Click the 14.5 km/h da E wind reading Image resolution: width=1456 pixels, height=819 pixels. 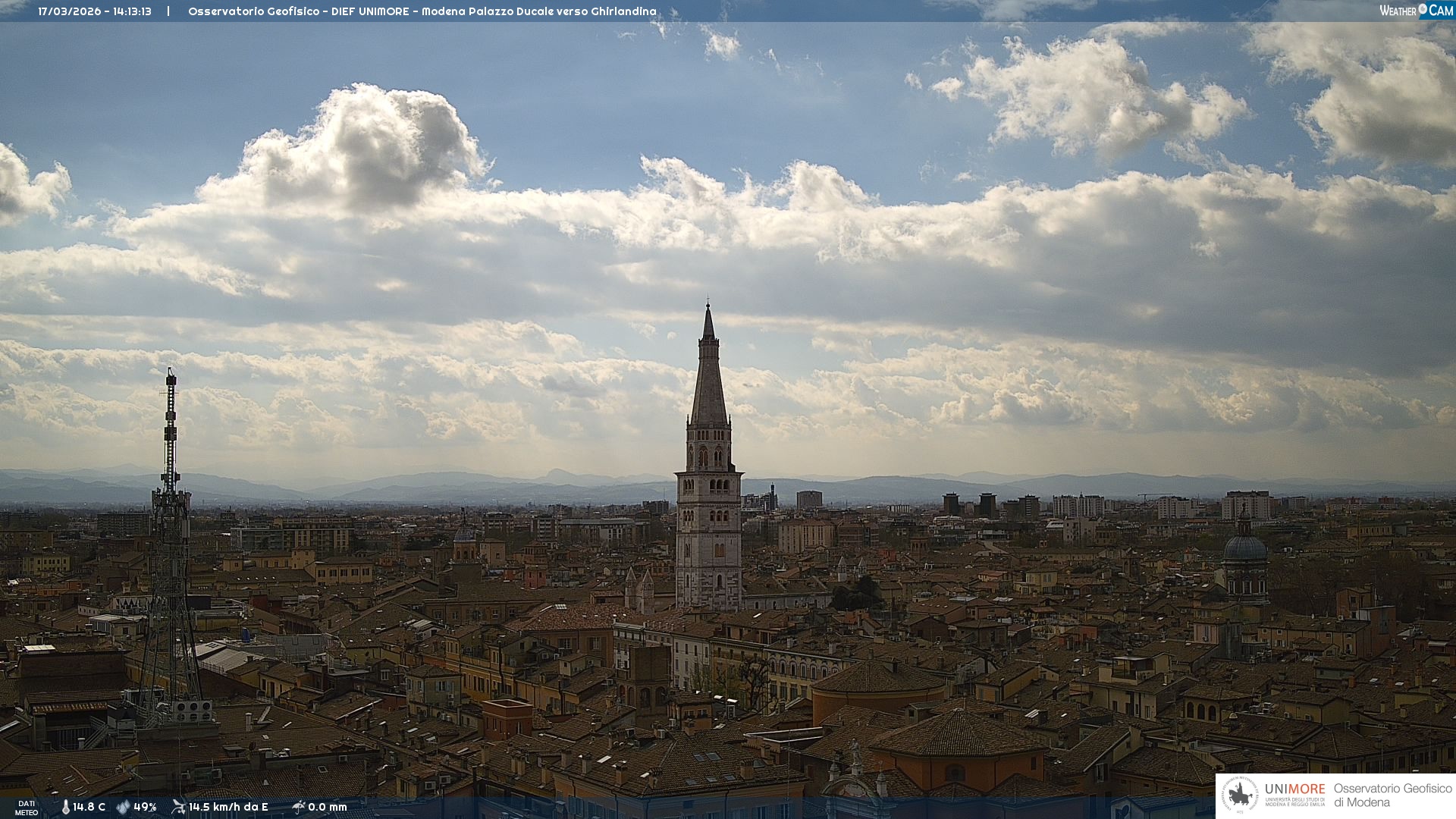pyautogui.click(x=228, y=807)
